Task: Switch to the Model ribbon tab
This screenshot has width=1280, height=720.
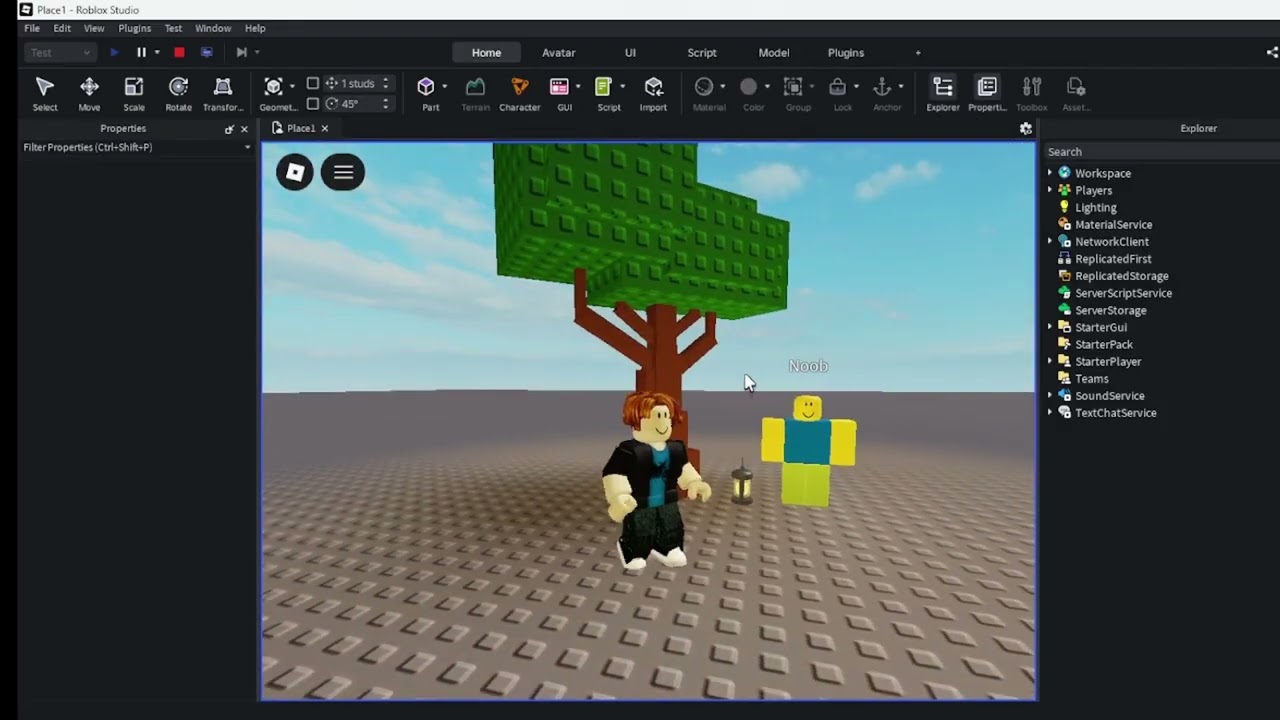Action: coord(773,52)
